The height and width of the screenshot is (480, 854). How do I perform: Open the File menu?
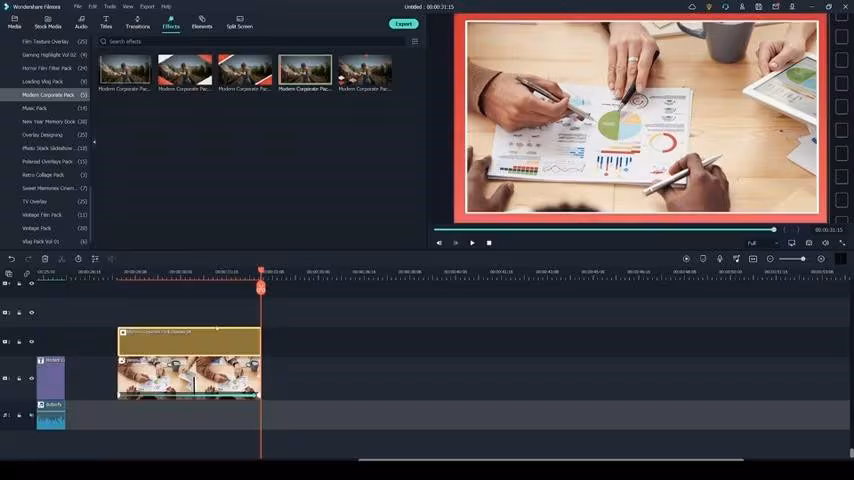tap(77, 7)
